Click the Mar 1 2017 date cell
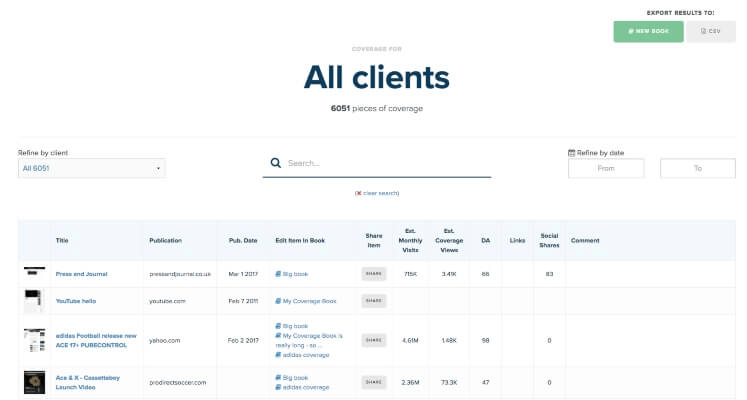747x400 pixels. coord(243,274)
